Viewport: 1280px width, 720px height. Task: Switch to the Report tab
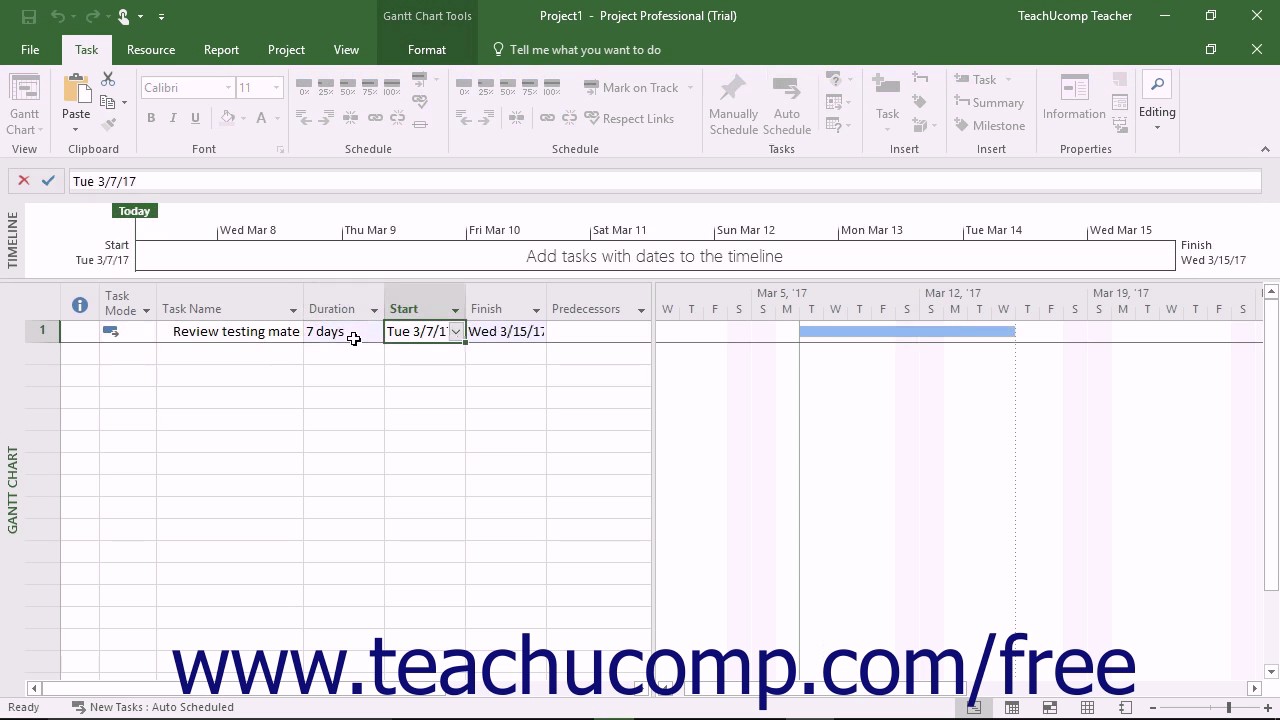point(221,49)
